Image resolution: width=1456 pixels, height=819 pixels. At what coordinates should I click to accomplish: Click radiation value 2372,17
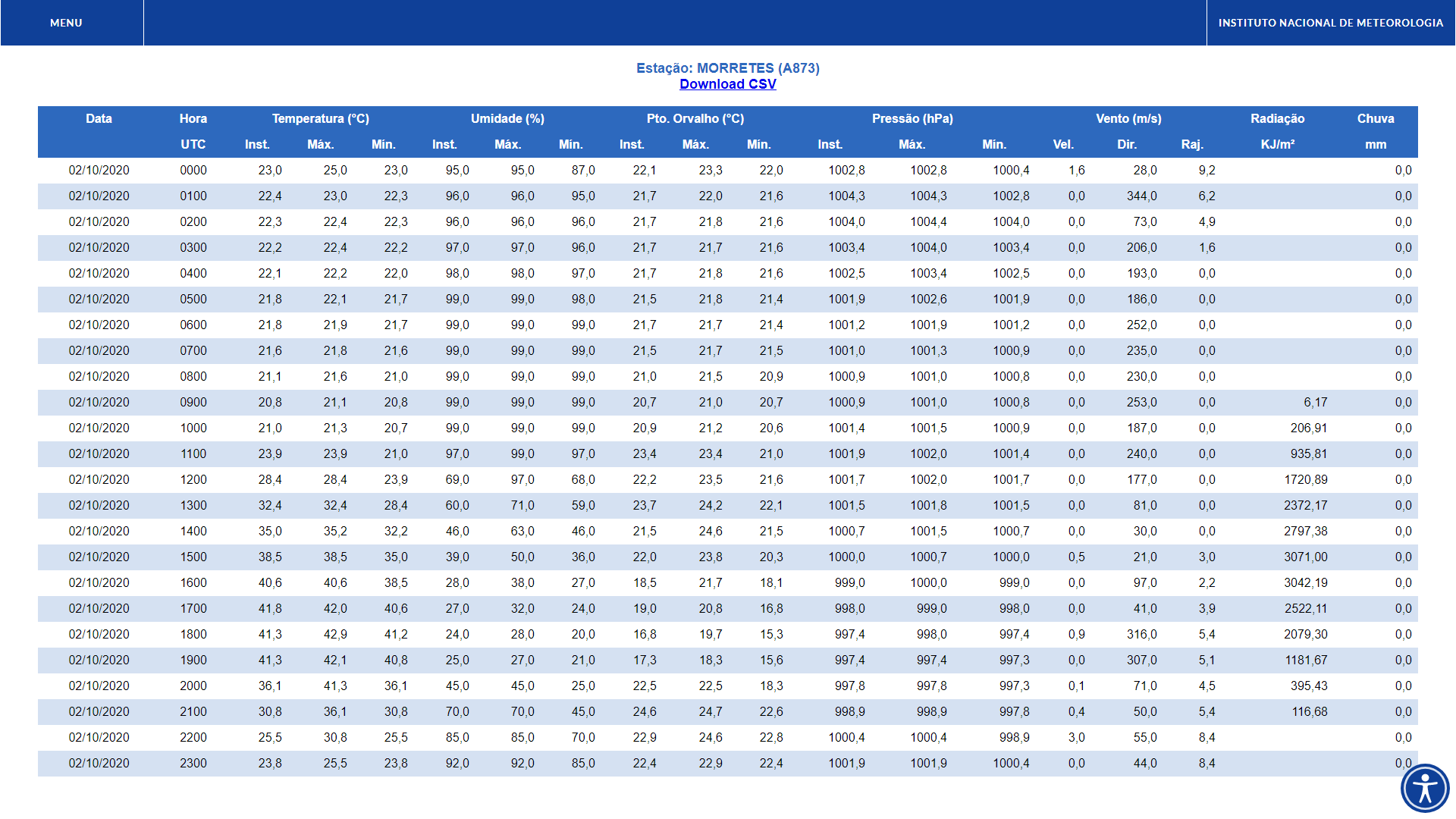click(1305, 505)
